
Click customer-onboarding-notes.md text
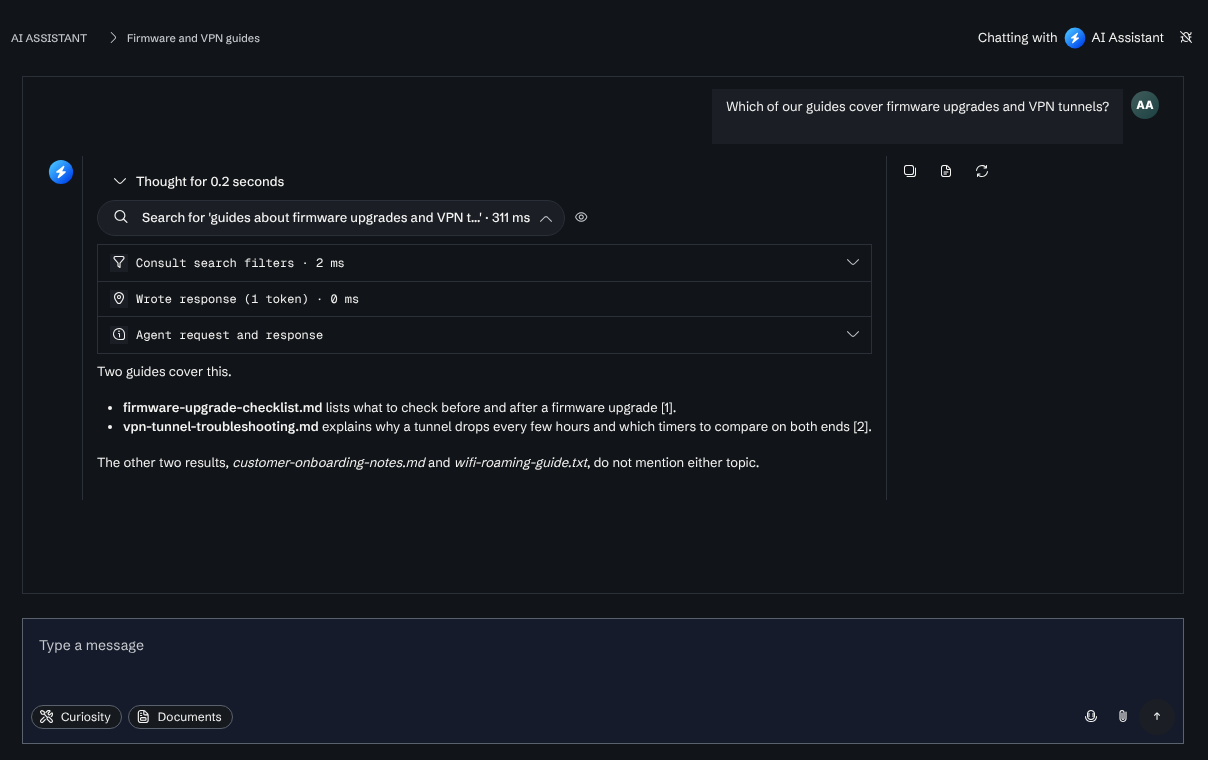tap(328, 463)
